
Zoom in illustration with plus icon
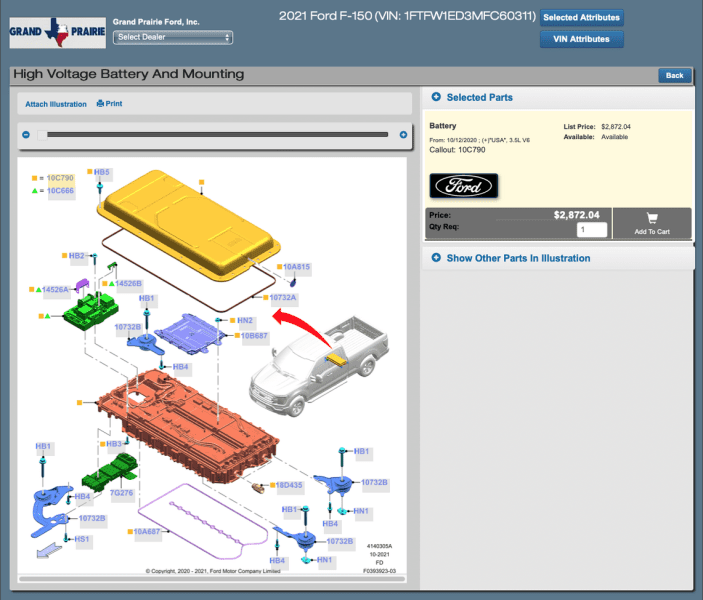point(403,135)
